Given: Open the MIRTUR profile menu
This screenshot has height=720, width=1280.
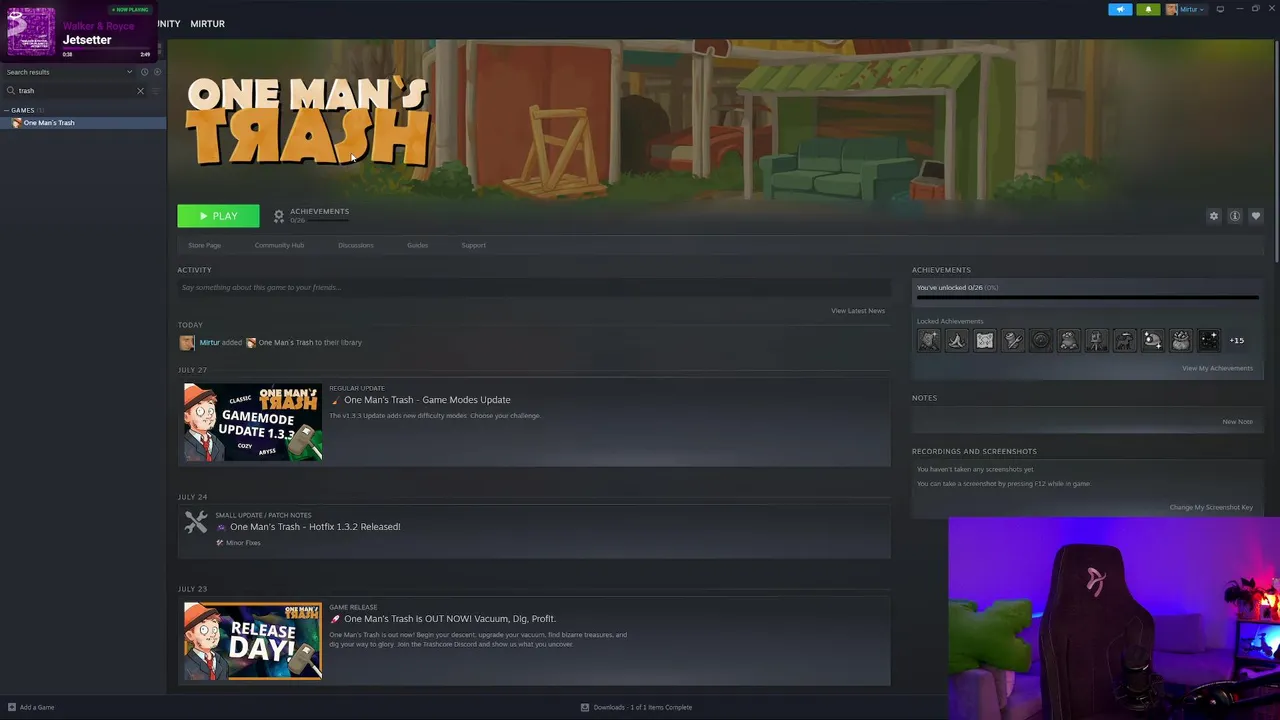Looking at the screenshot, I should pos(207,24).
